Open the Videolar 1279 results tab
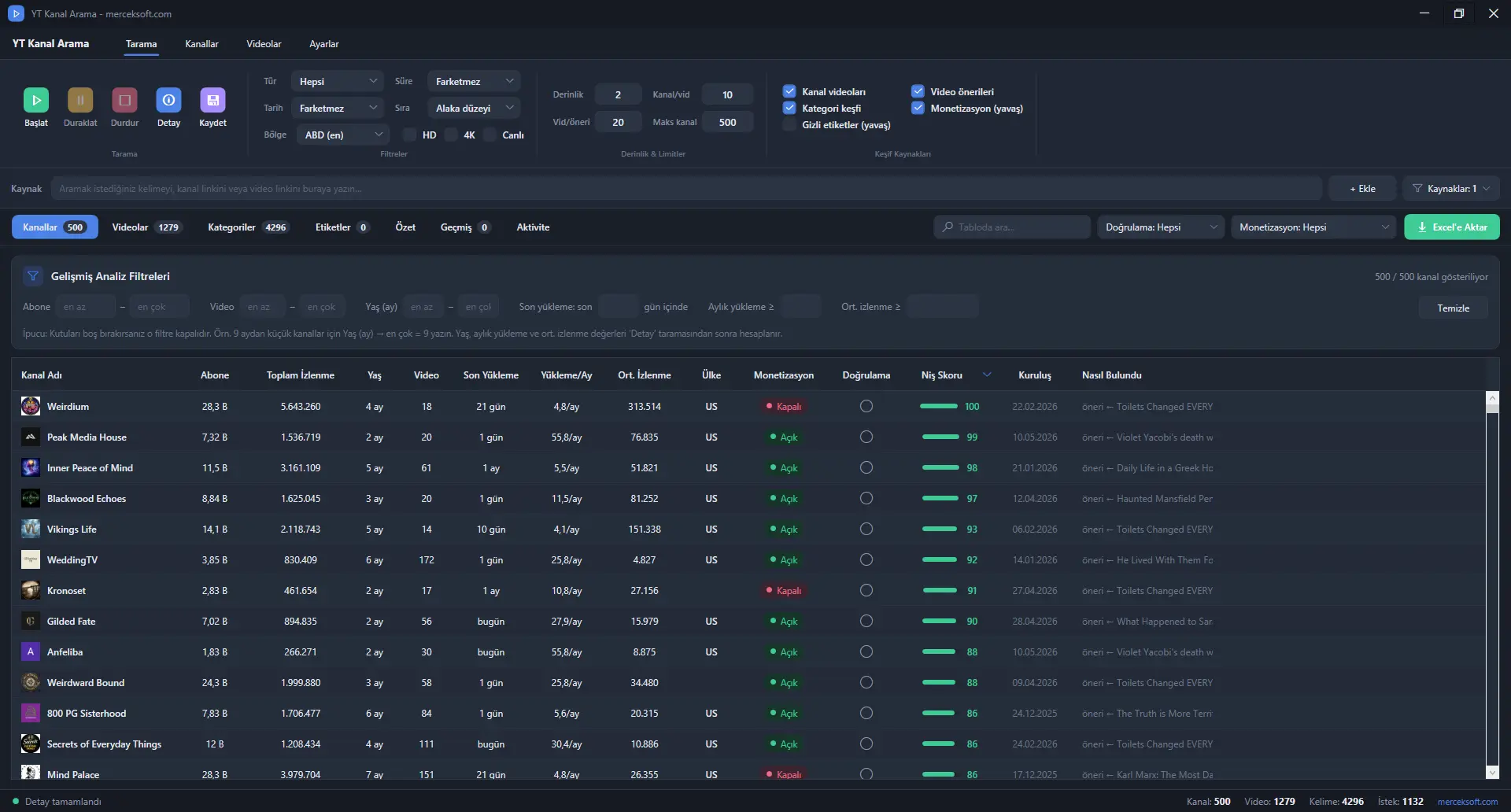Screen dimensions: 1511x812 coord(146,227)
